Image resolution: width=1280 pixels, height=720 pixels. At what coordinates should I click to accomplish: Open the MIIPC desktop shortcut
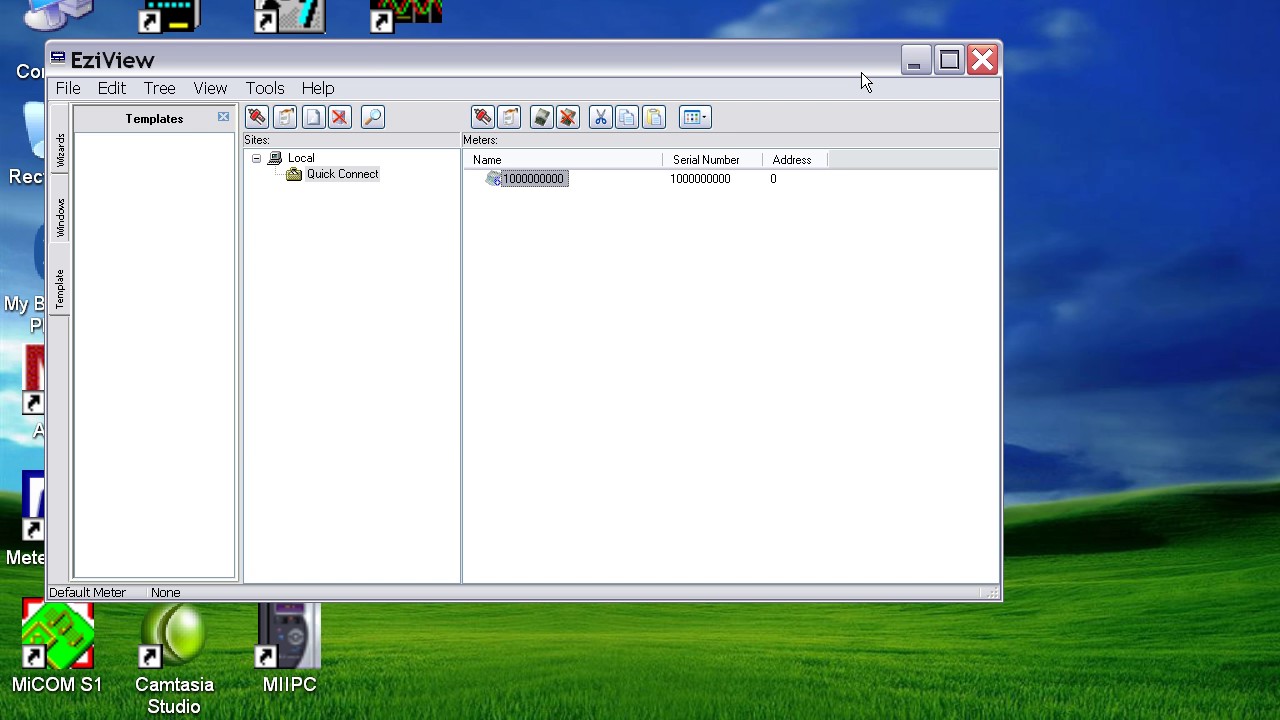(289, 648)
